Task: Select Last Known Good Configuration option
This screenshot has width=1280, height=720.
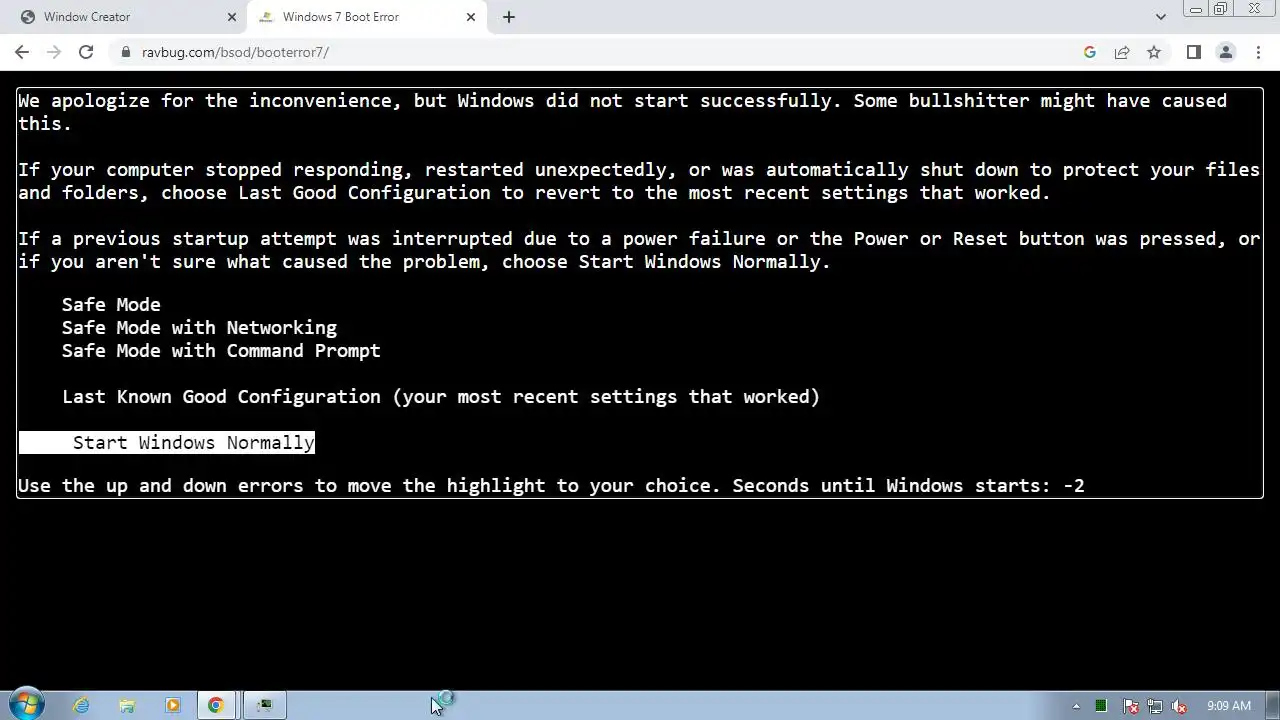Action: pos(441,397)
